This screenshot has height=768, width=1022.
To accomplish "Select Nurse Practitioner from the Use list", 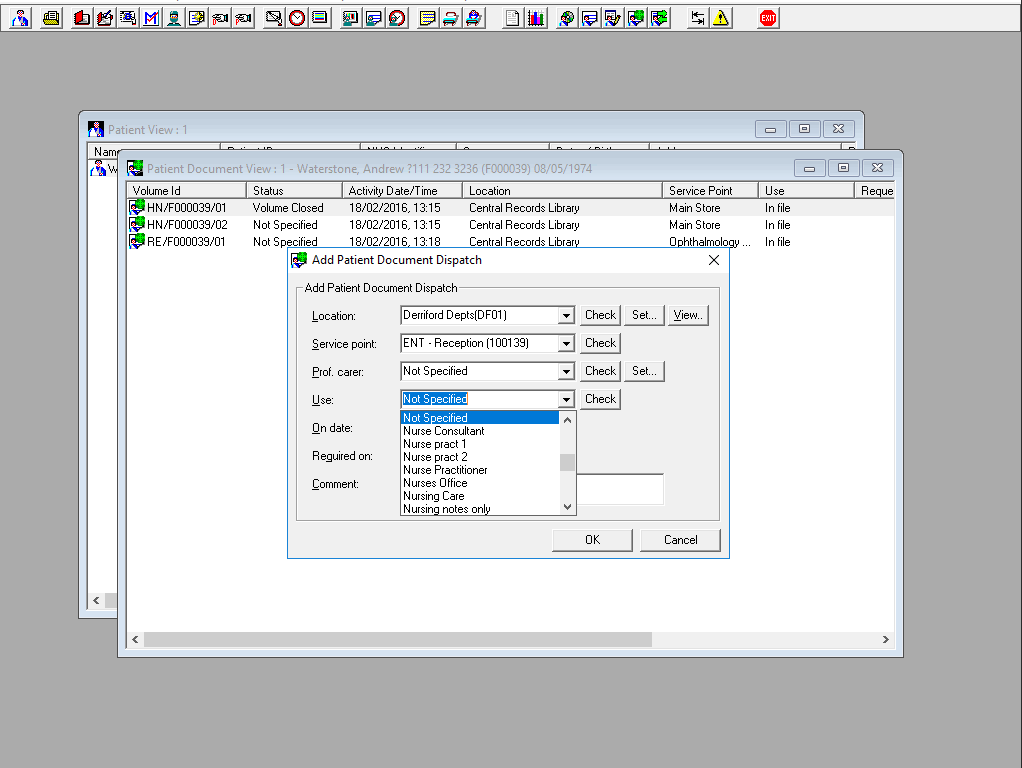I will pos(480,470).
